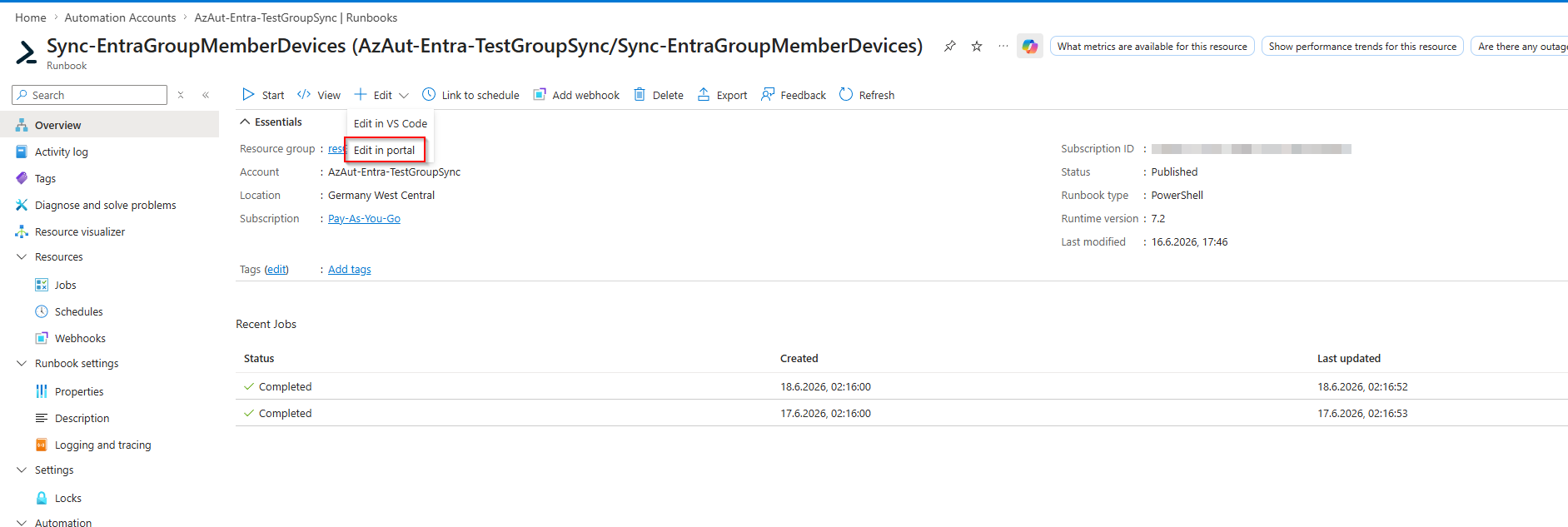Open the Copilot icon button
Viewport: 1568px width, 527px height.
pyautogui.click(x=1030, y=47)
